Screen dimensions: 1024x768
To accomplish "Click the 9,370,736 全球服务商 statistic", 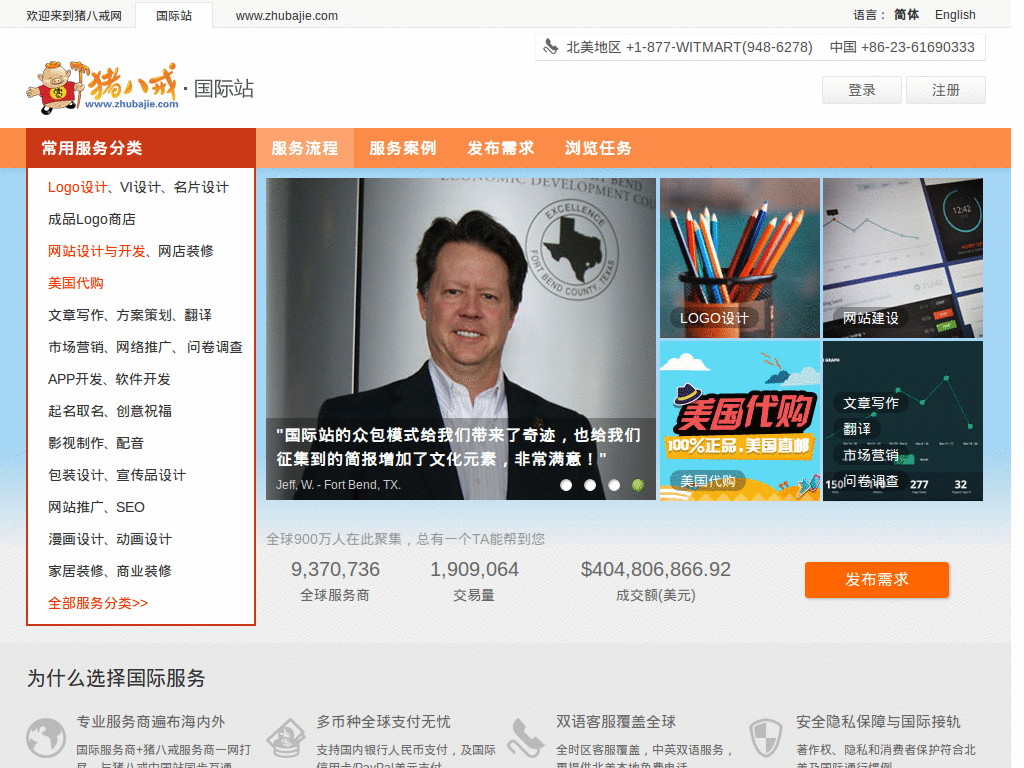I will tap(335, 581).
